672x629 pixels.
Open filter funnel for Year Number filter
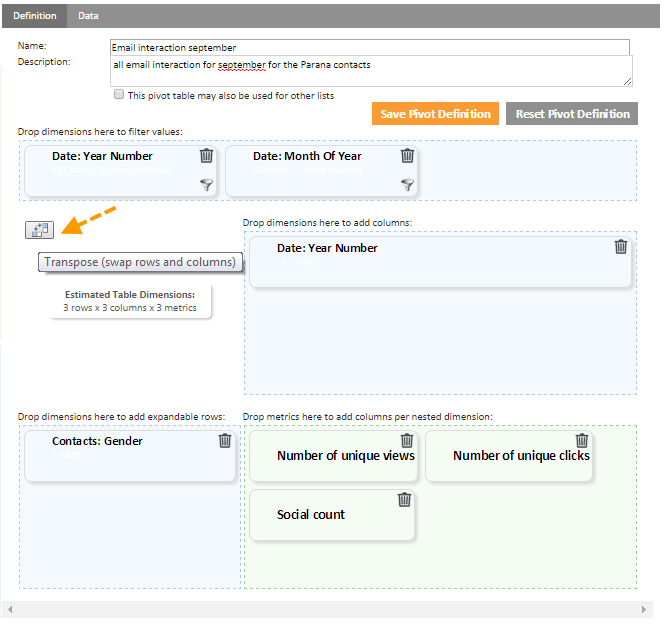click(x=206, y=184)
